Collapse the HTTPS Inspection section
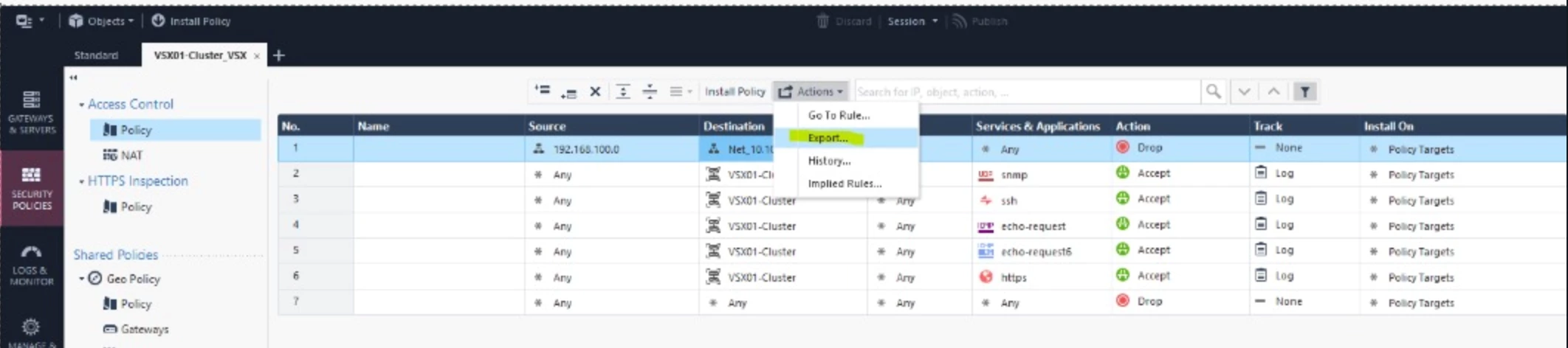 tap(81, 181)
